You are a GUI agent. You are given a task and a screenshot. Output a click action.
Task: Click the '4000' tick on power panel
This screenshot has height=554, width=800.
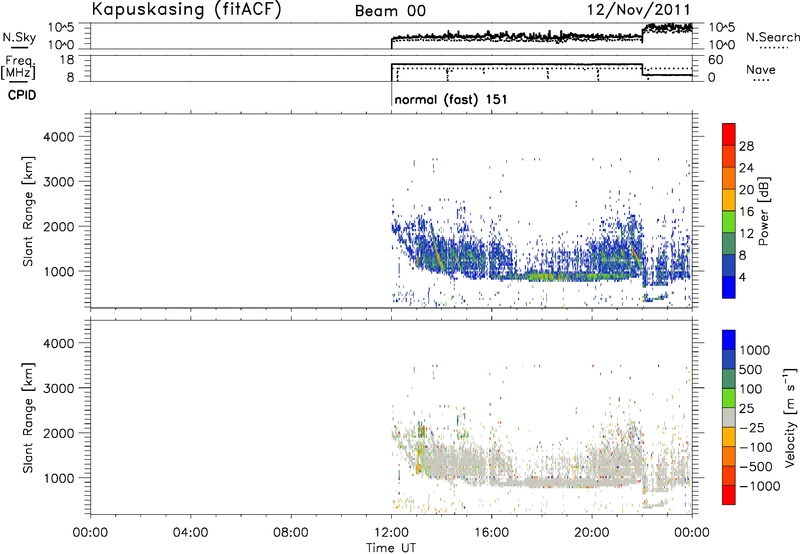click(x=59, y=137)
